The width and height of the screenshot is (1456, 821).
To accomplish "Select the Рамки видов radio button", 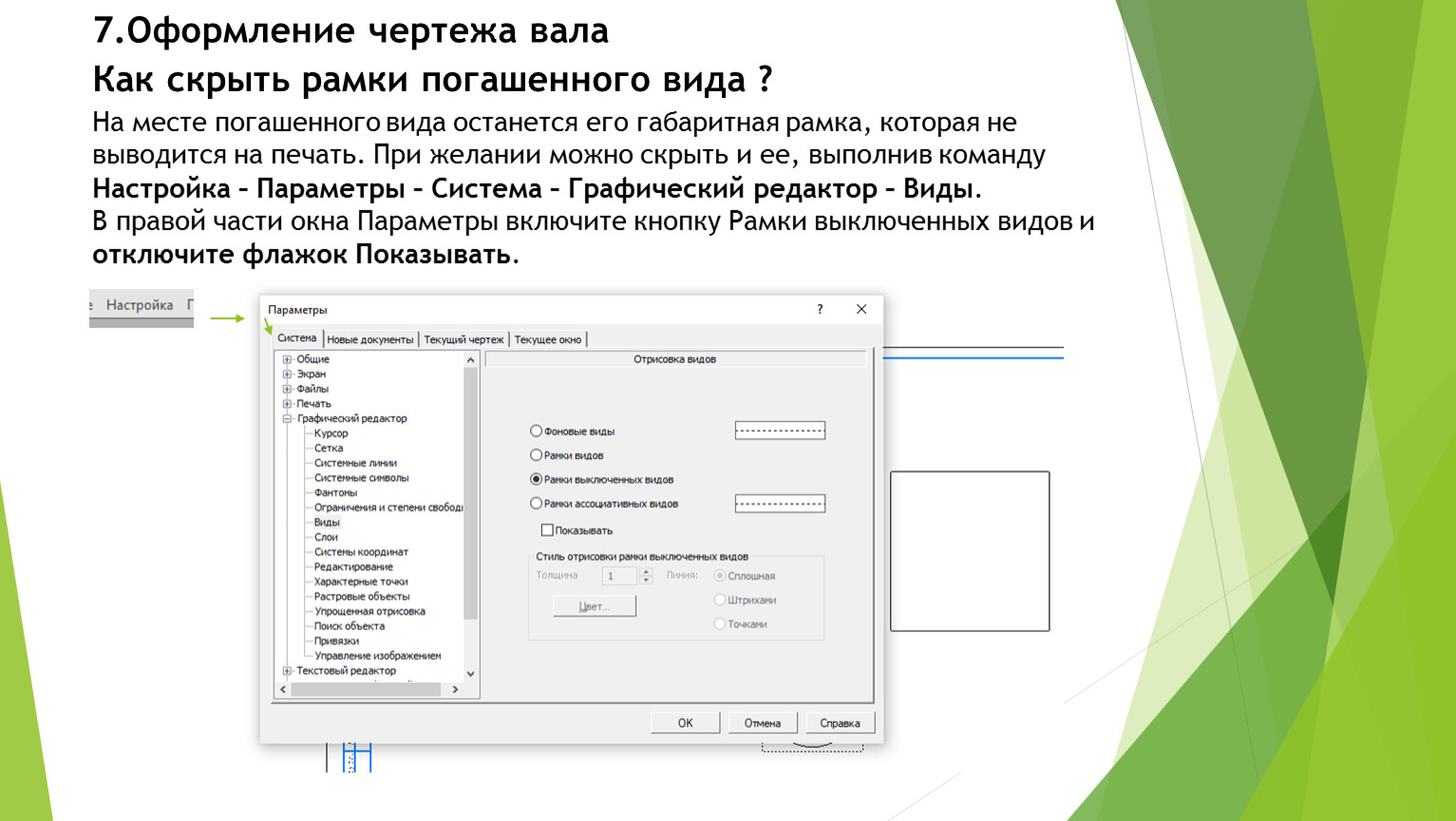I will 537,455.
